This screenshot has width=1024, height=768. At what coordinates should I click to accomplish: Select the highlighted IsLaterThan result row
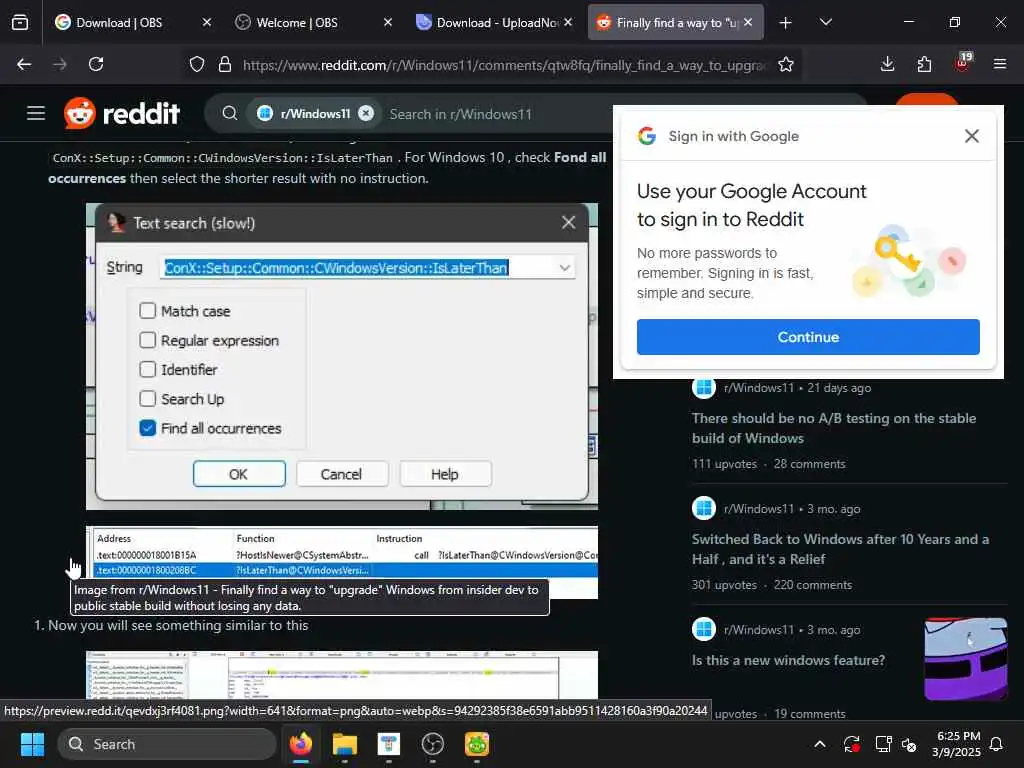point(345,570)
